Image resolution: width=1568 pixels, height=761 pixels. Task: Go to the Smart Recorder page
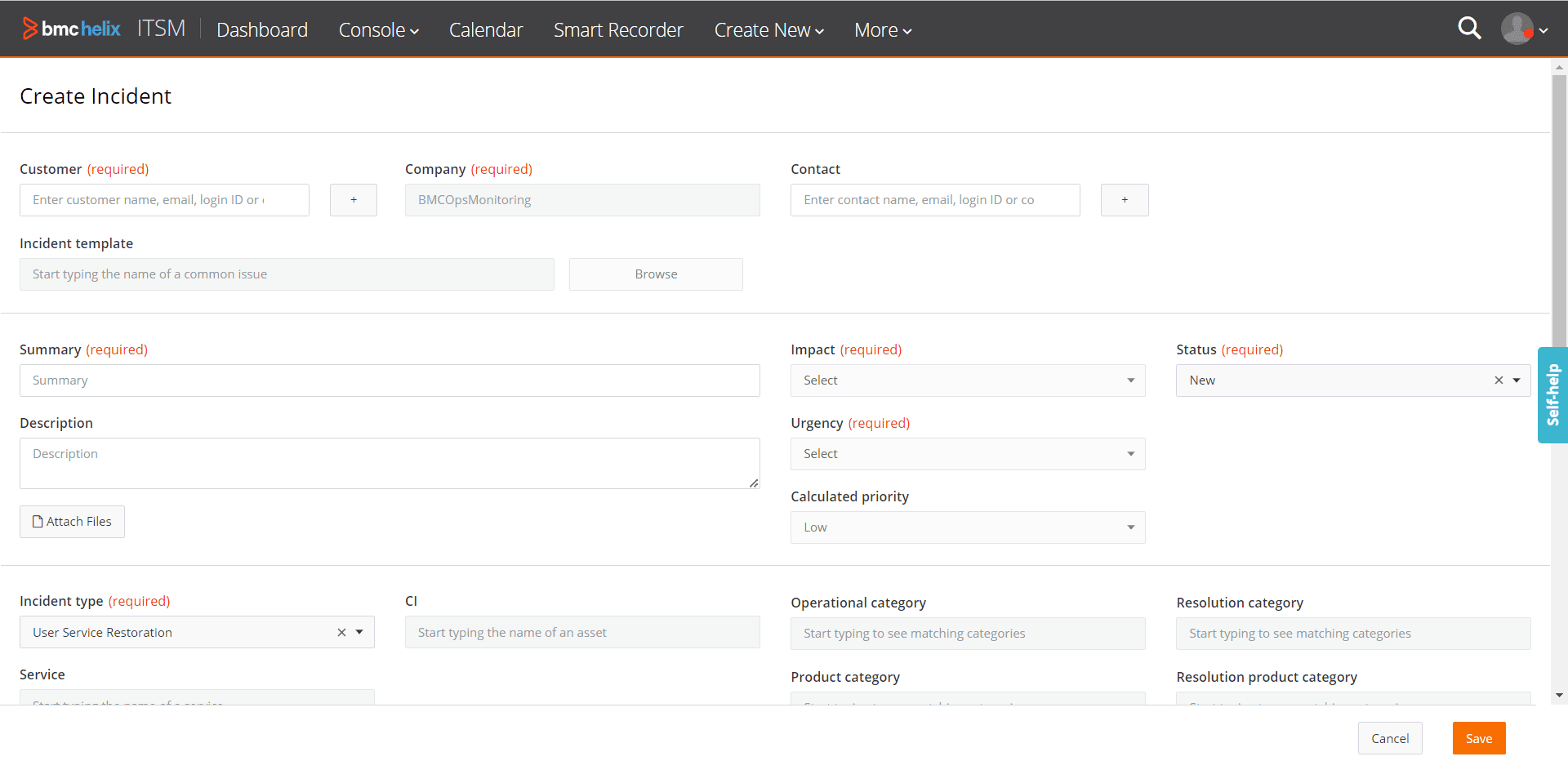618,30
